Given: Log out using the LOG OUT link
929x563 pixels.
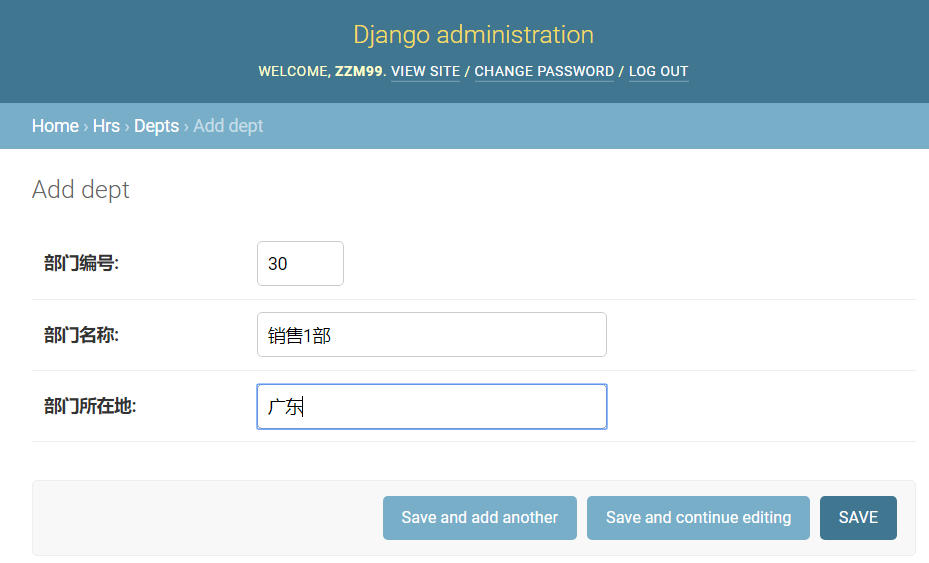Looking at the screenshot, I should 658,72.
